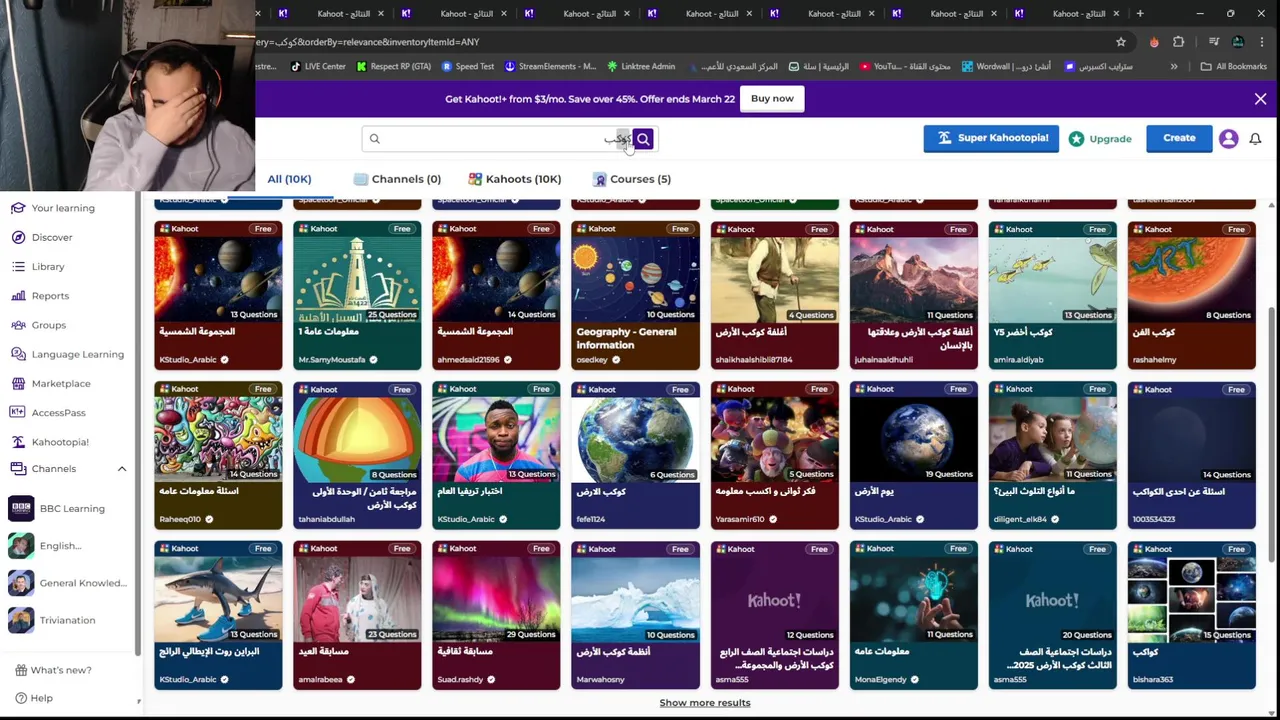Select the All (10K) tab
This screenshot has width=1280, height=720.
[289, 179]
